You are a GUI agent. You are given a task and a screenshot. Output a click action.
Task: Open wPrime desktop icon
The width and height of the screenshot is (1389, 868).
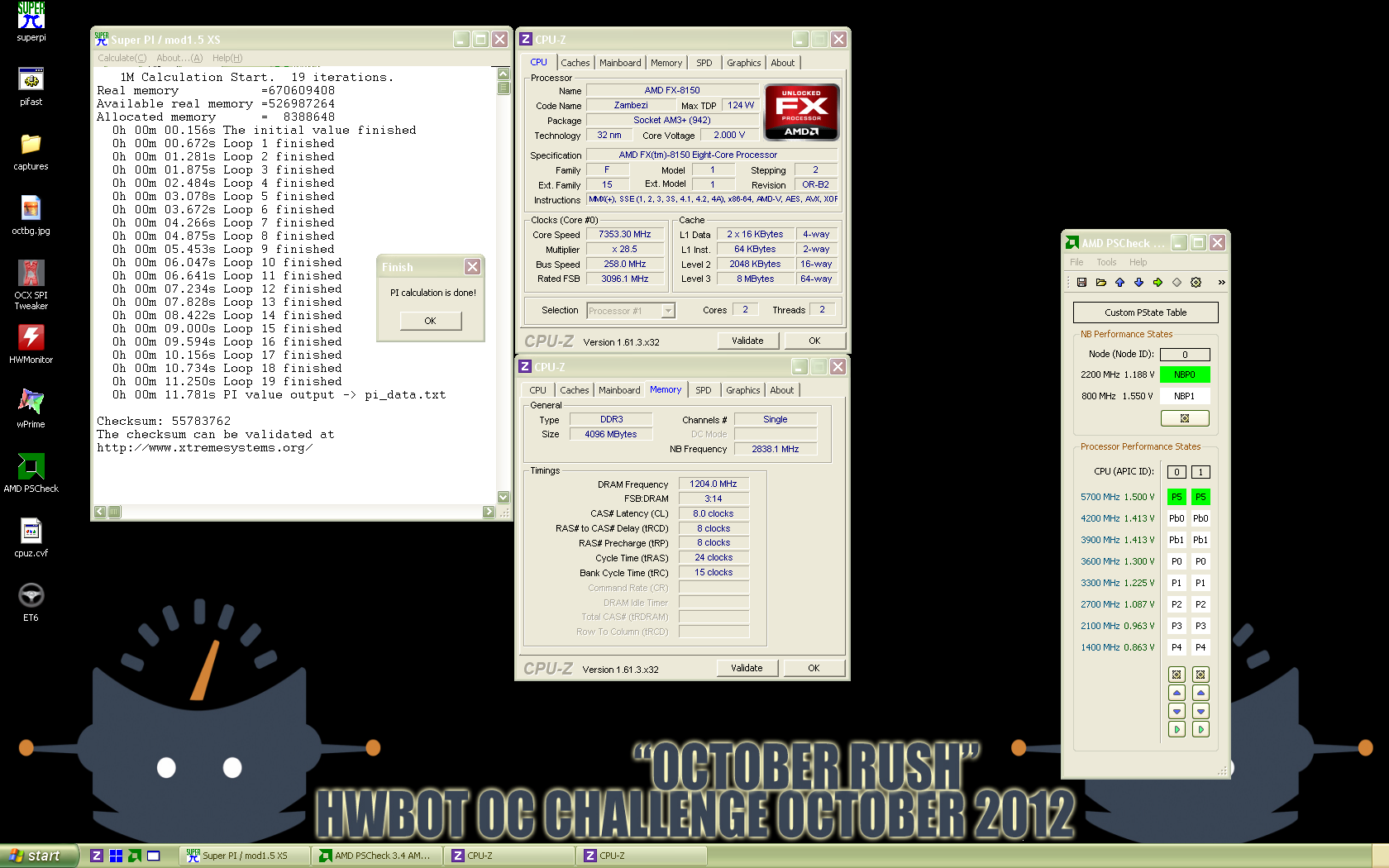pos(31,409)
